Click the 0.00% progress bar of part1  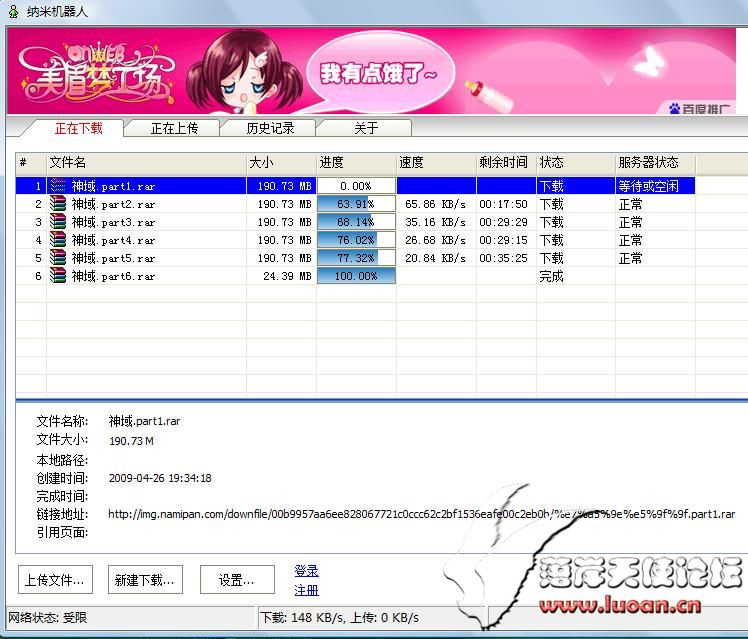coord(356,186)
